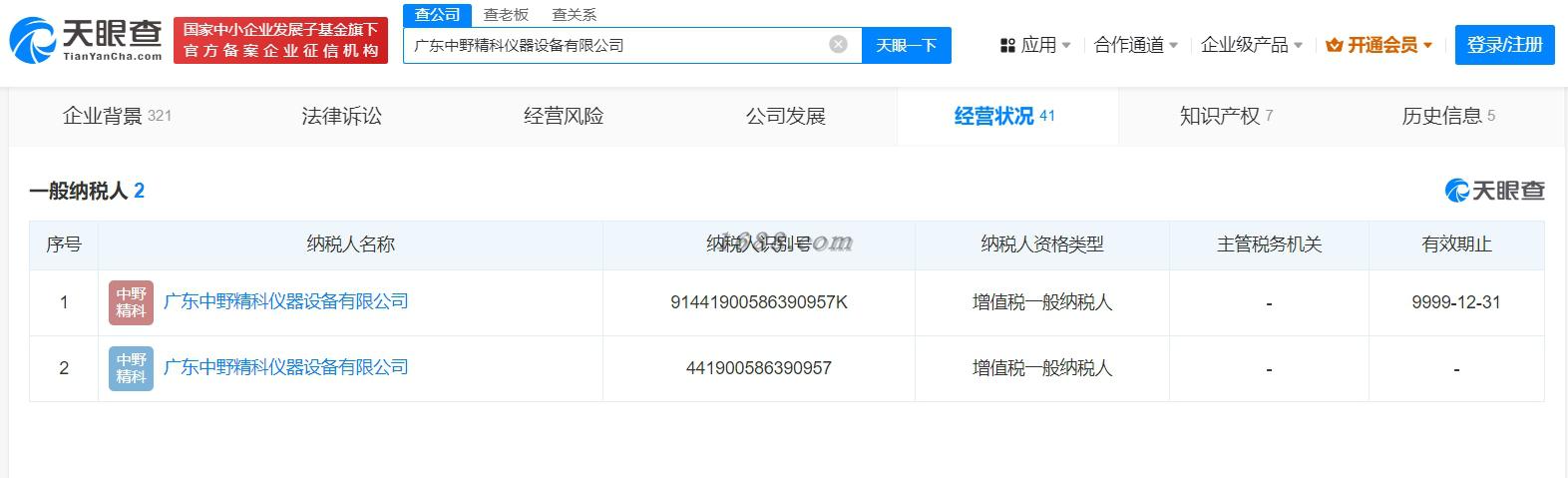Open row 2 company logo 中野精科

pyautogui.click(x=131, y=368)
